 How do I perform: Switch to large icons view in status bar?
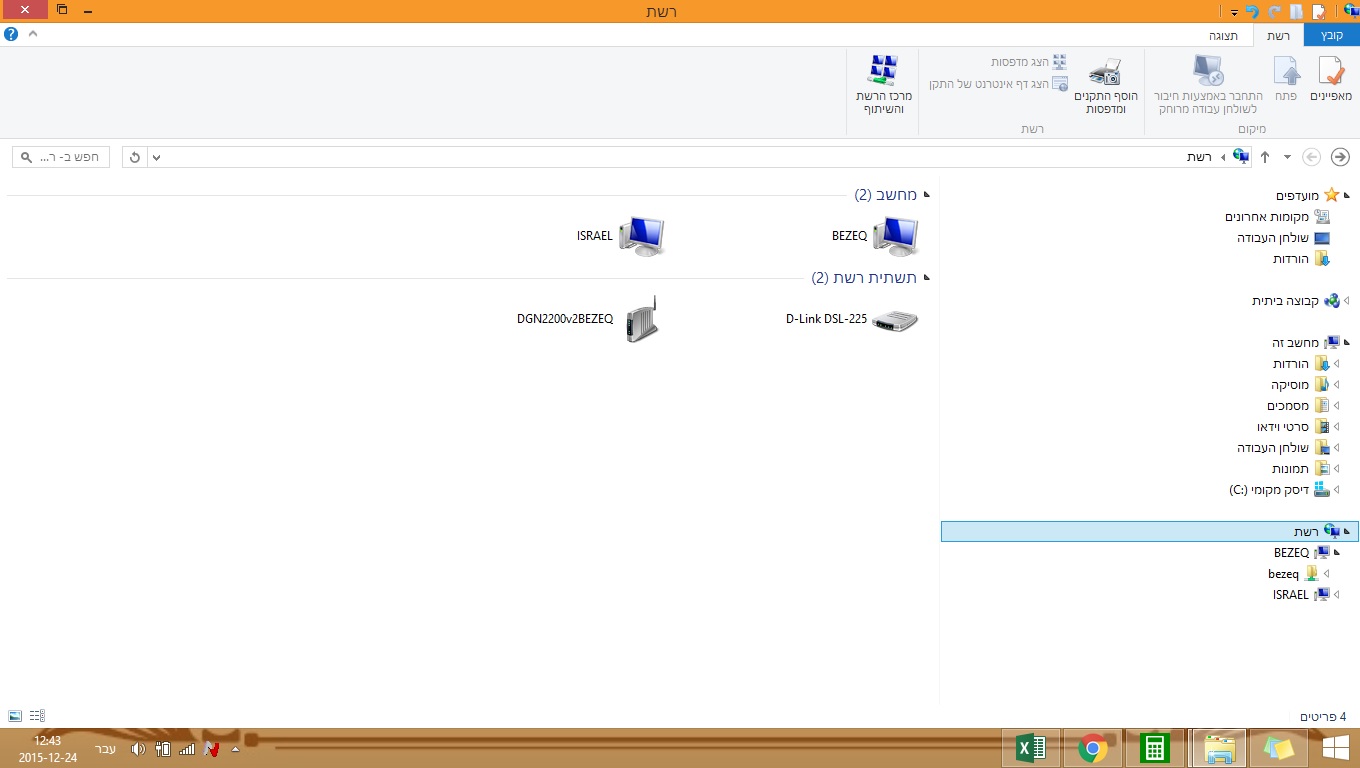click(x=15, y=716)
